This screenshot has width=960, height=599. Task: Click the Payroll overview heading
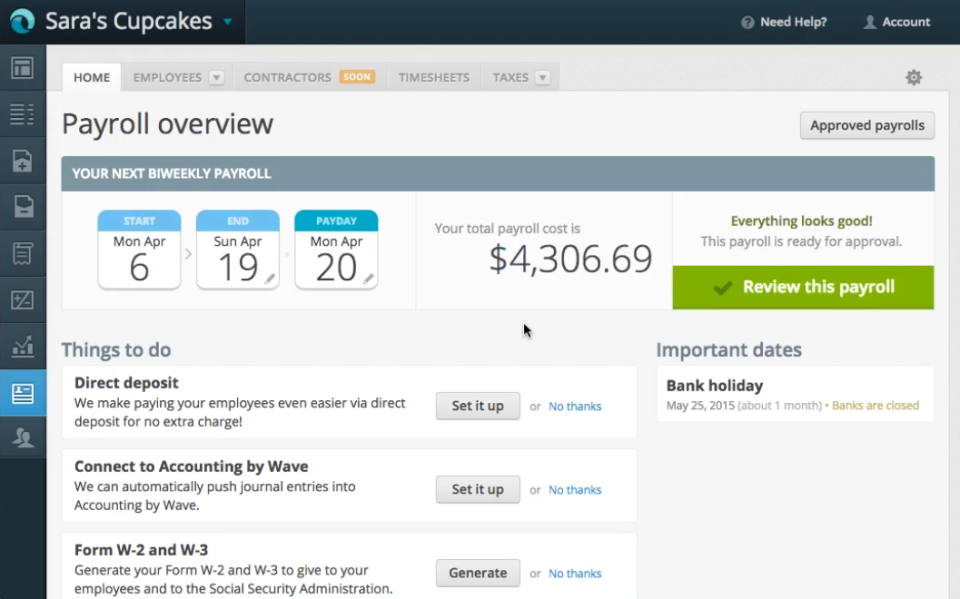click(x=167, y=124)
